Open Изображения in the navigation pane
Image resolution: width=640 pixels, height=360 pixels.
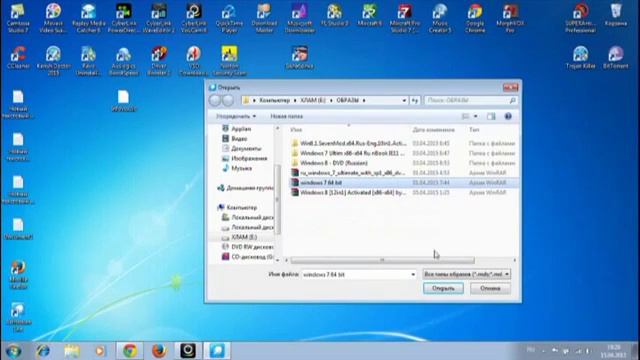click(x=244, y=158)
